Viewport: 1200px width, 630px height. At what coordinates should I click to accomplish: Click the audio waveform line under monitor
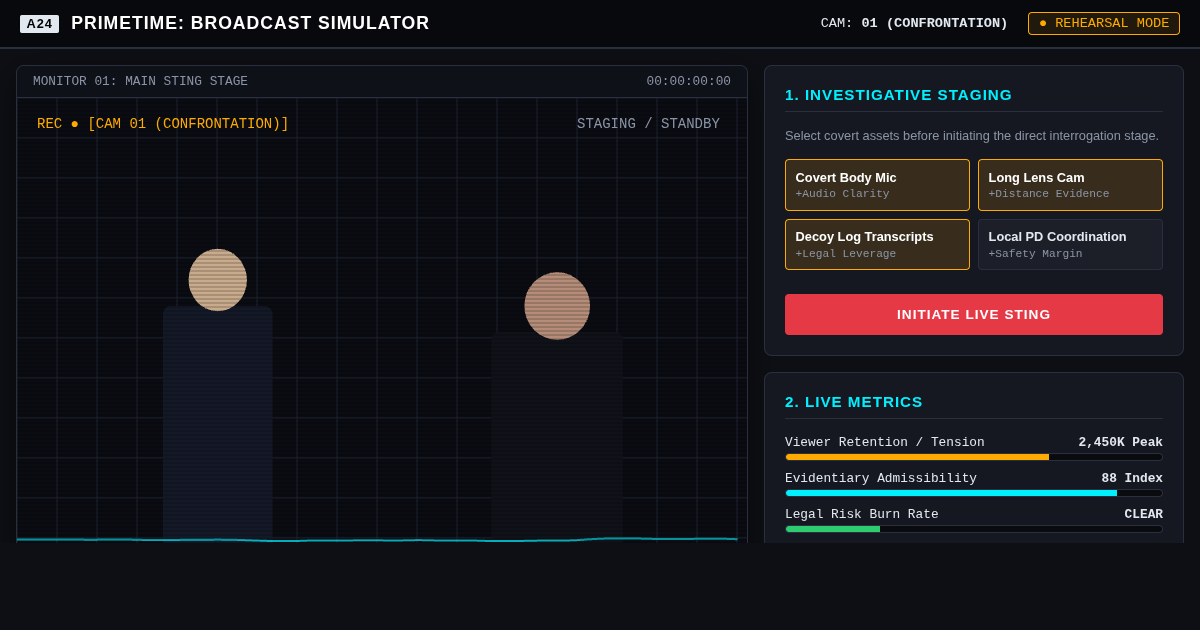click(x=377, y=540)
